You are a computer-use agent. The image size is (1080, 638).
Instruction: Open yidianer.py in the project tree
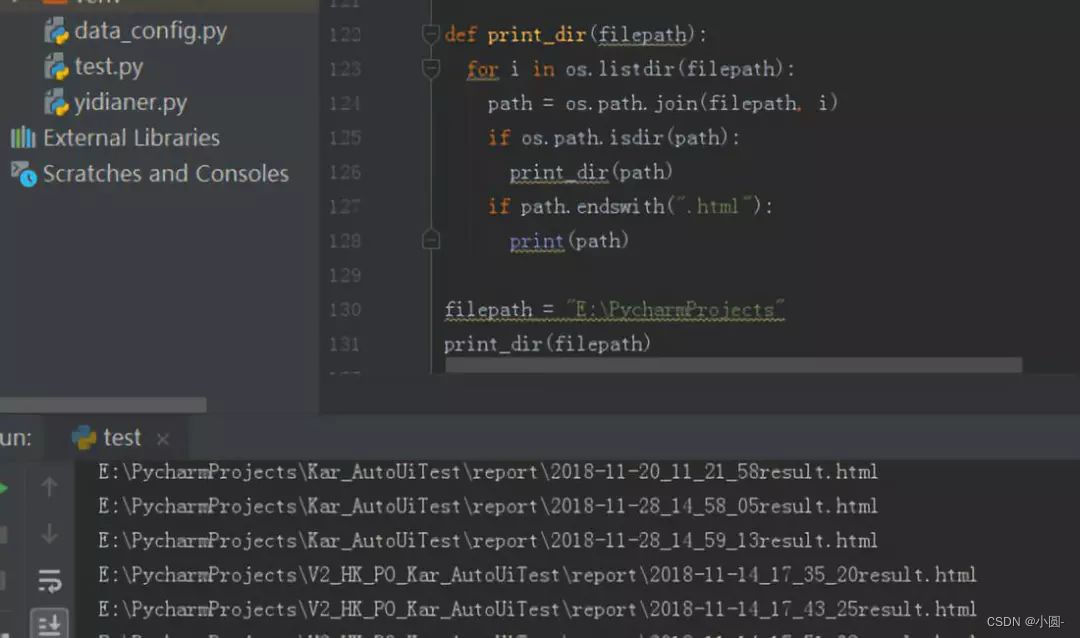130,103
